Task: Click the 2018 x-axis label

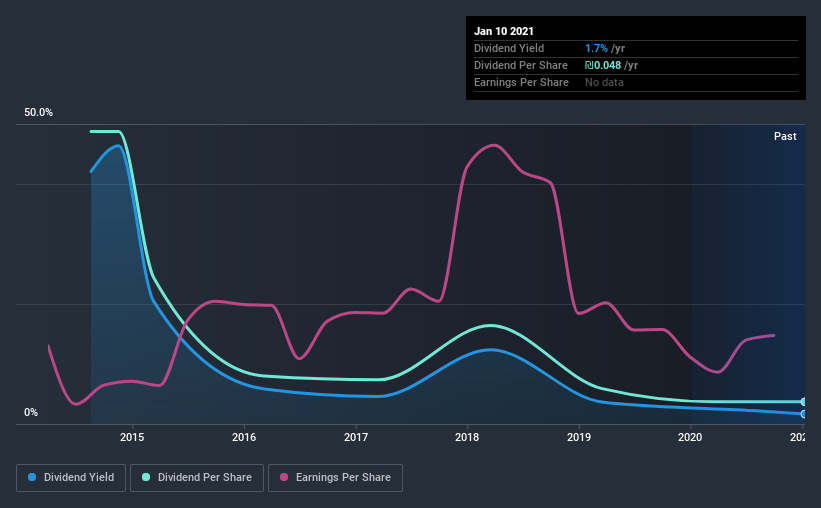Action: tap(467, 437)
